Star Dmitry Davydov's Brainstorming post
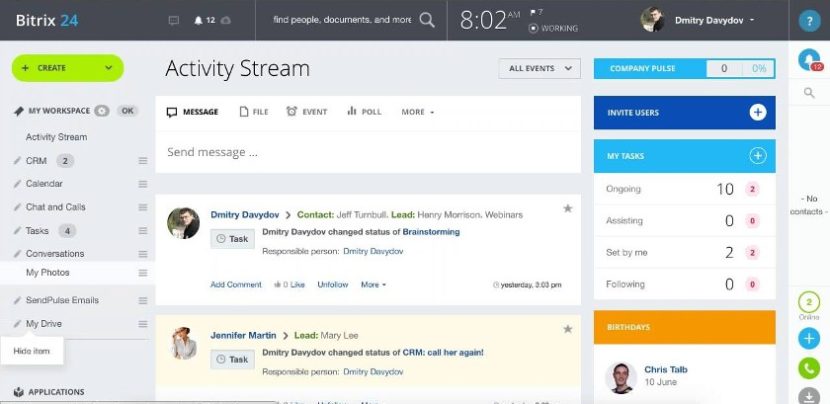The width and height of the screenshot is (830, 404). pyautogui.click(x=567, y=208)
